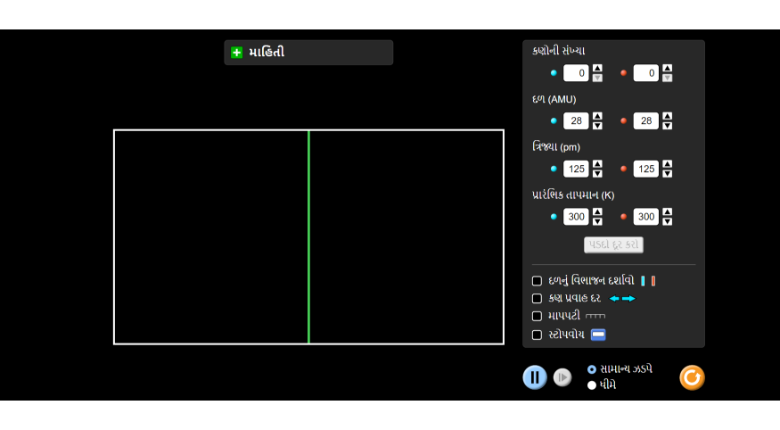Reset the simulation with the orange button
The image size is (780, 430).
coord(692,377)
